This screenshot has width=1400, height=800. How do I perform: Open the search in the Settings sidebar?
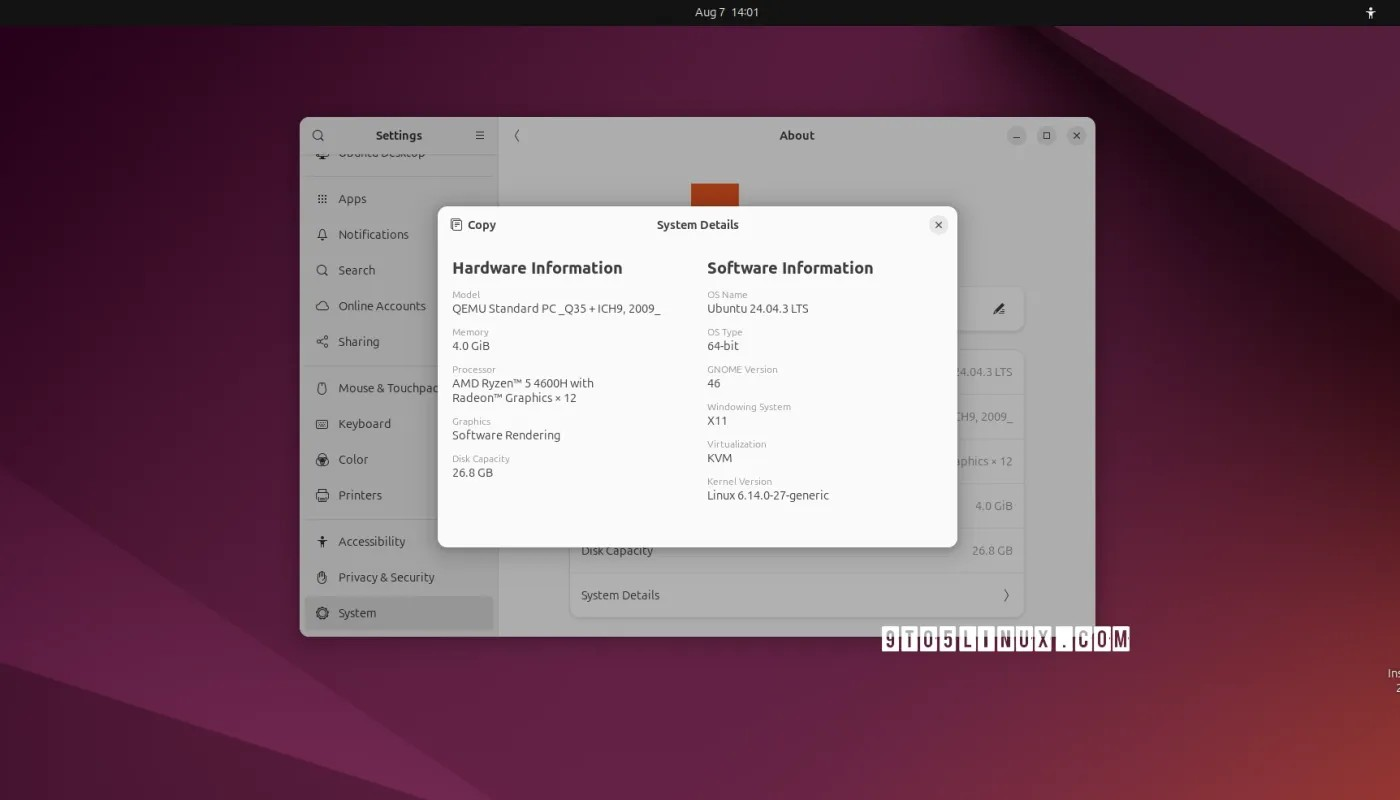pyautogui.click(x=318, y=135)
